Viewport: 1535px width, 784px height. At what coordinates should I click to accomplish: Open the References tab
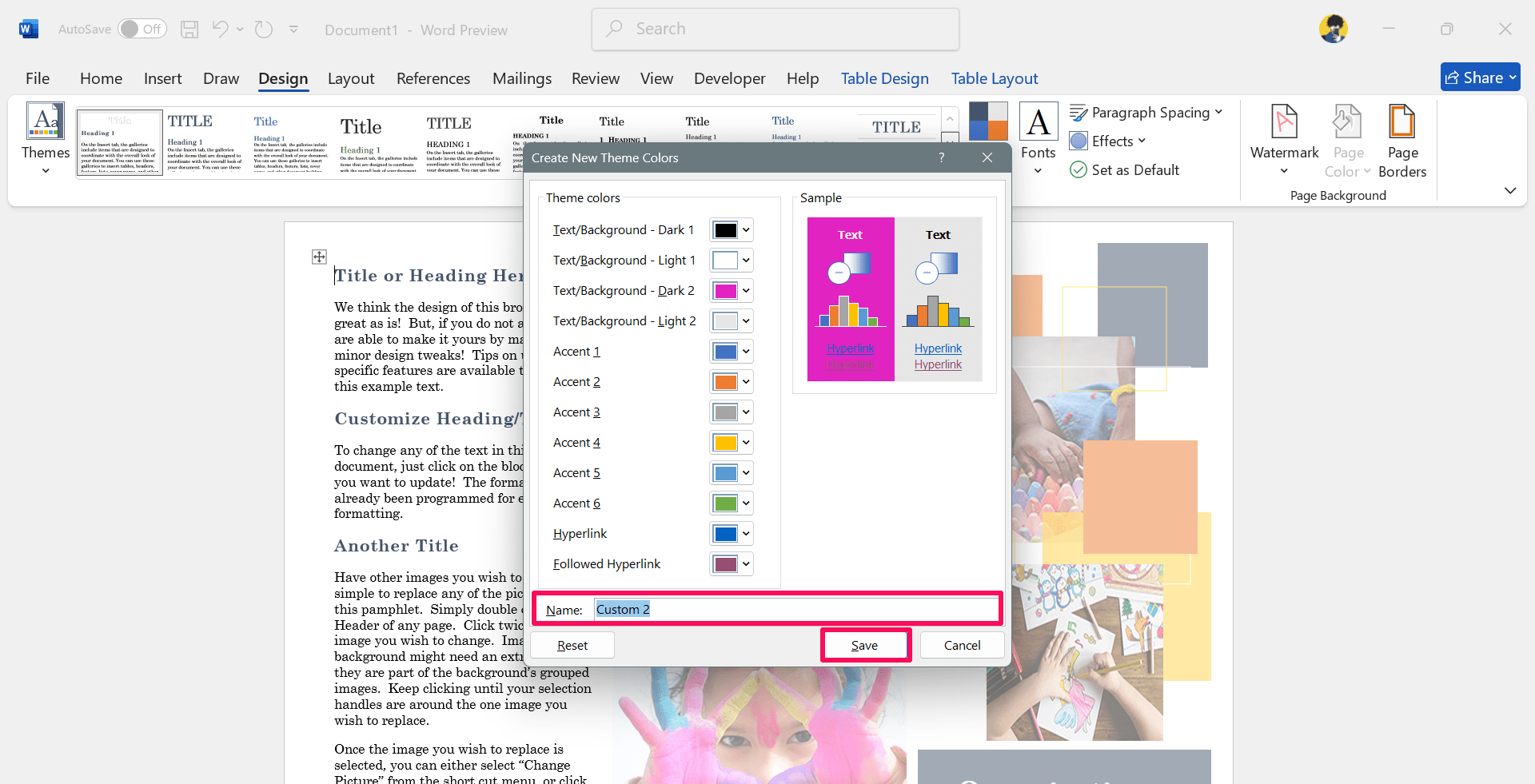[433, 78]
